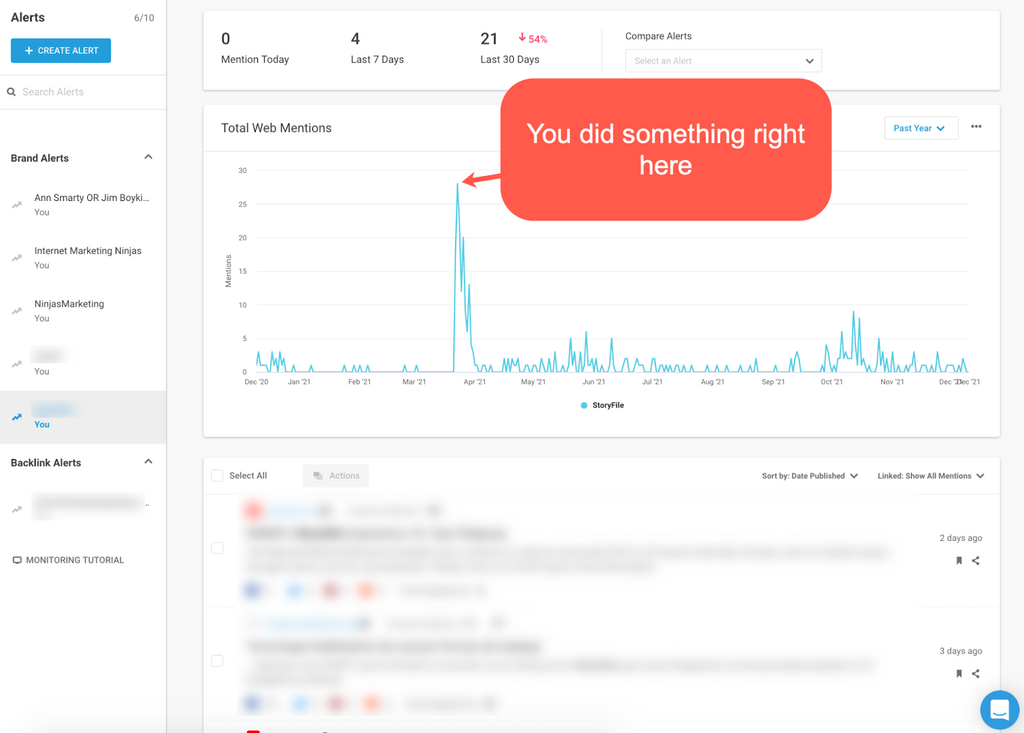Image resolution: width=1024 pixels, height=733 pixels.
Task: Tick checkbox for the first mention
Action: click(217, 548)
